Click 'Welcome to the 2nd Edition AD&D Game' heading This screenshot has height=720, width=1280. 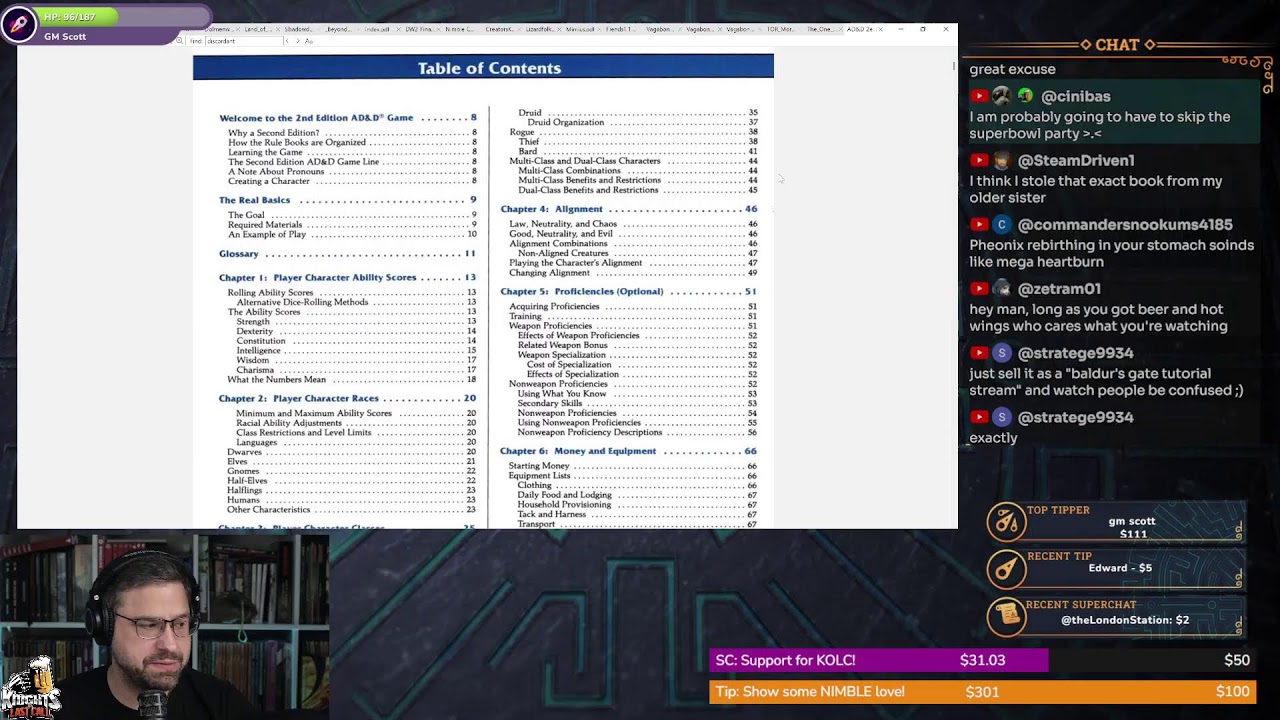[x=316, y=118]
